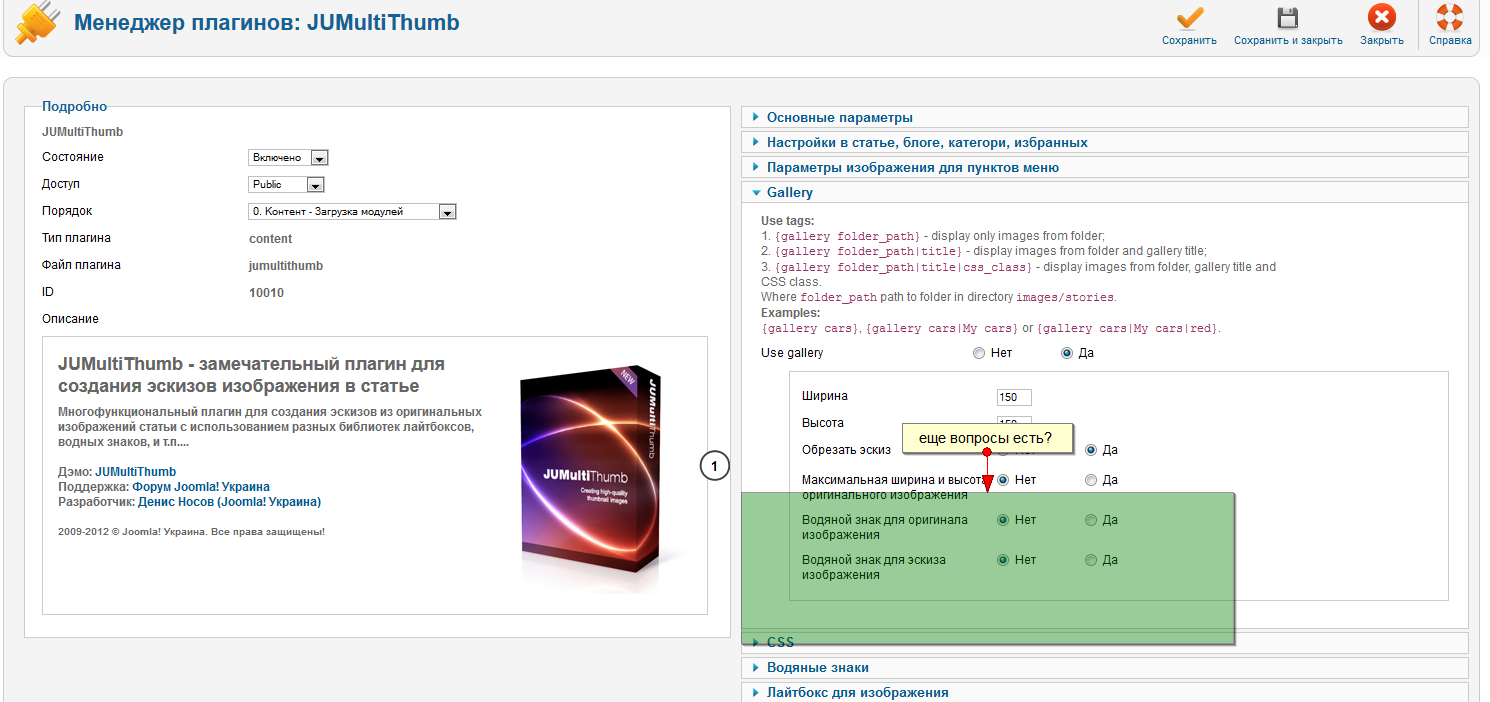Screen dimensions: 1490x702
Task: Click the plugin manager plug icon
Action: pos(38,24)
